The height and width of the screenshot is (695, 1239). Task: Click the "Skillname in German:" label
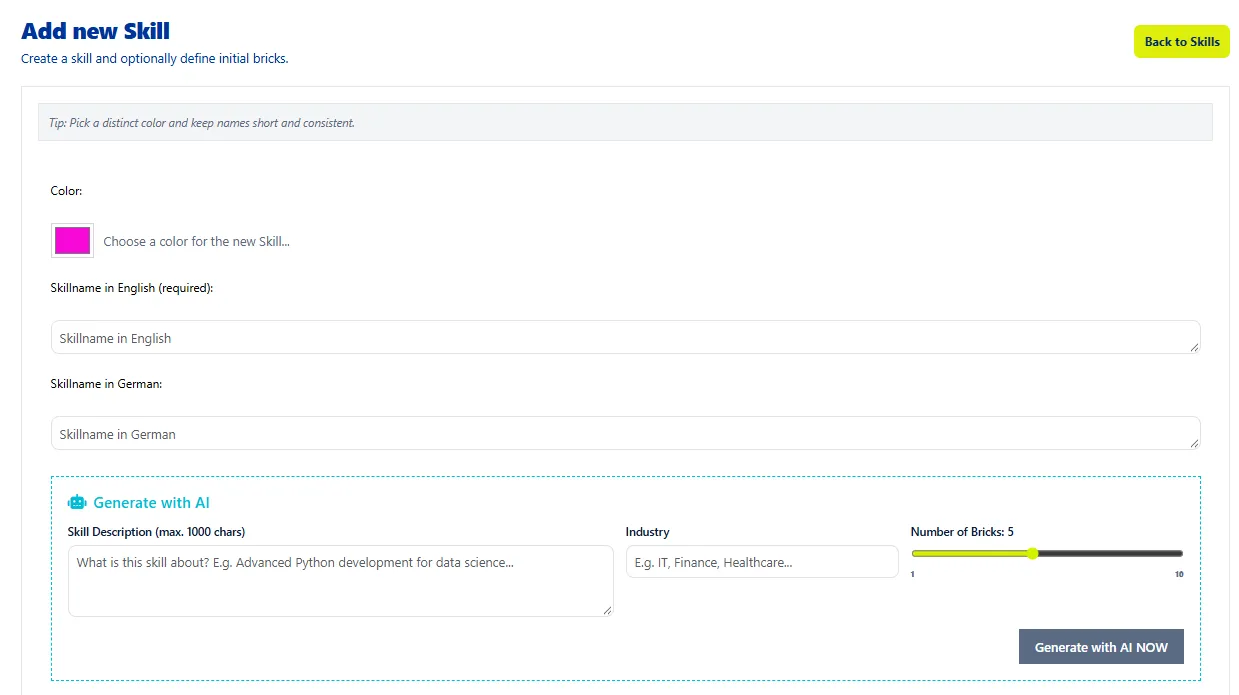coord(106,384)
